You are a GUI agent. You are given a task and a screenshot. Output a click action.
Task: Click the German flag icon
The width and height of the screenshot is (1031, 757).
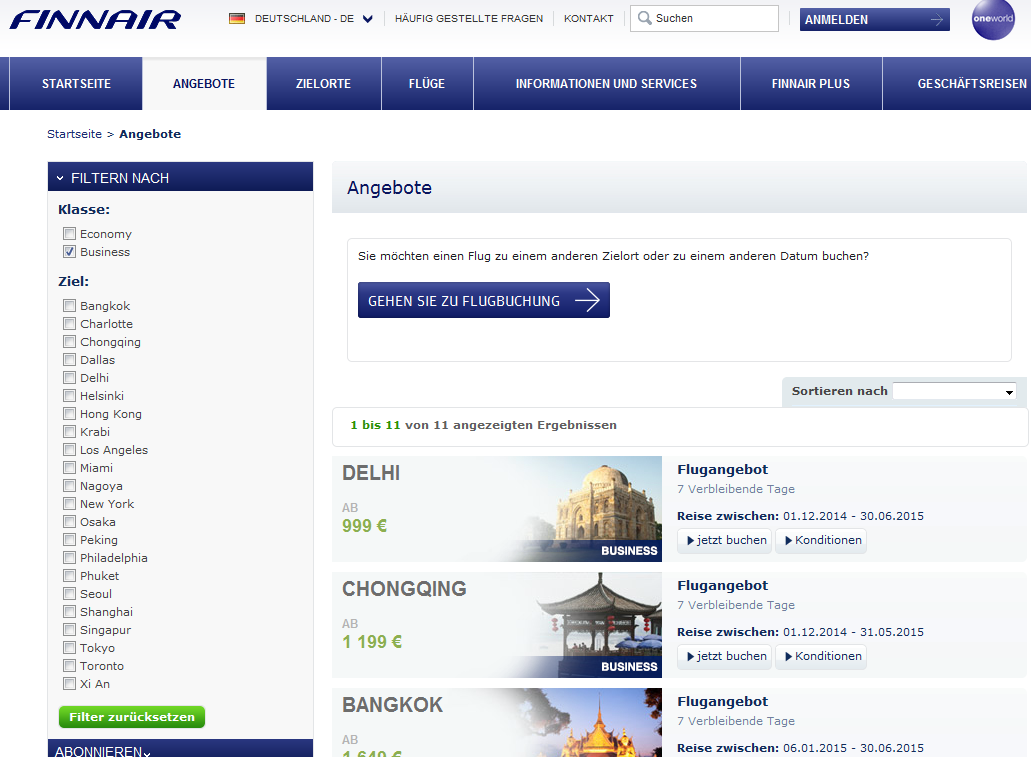(x=237, y=18)
